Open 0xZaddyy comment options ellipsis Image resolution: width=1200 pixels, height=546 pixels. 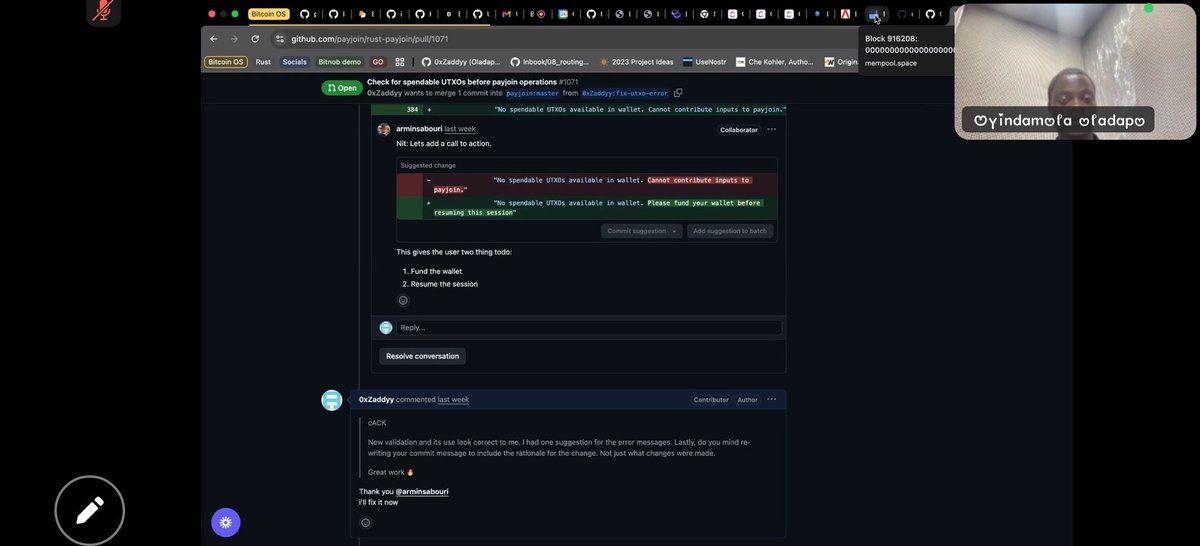click(x=771, y=399)
